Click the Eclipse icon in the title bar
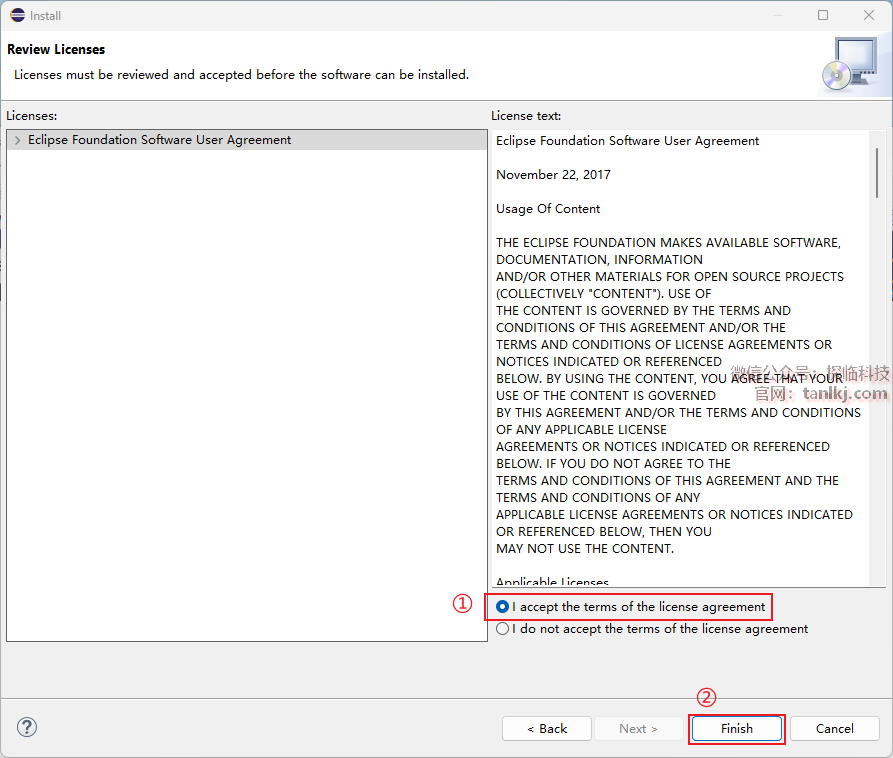893x758 pixels. pyautogui.click(x=18, y=15)
